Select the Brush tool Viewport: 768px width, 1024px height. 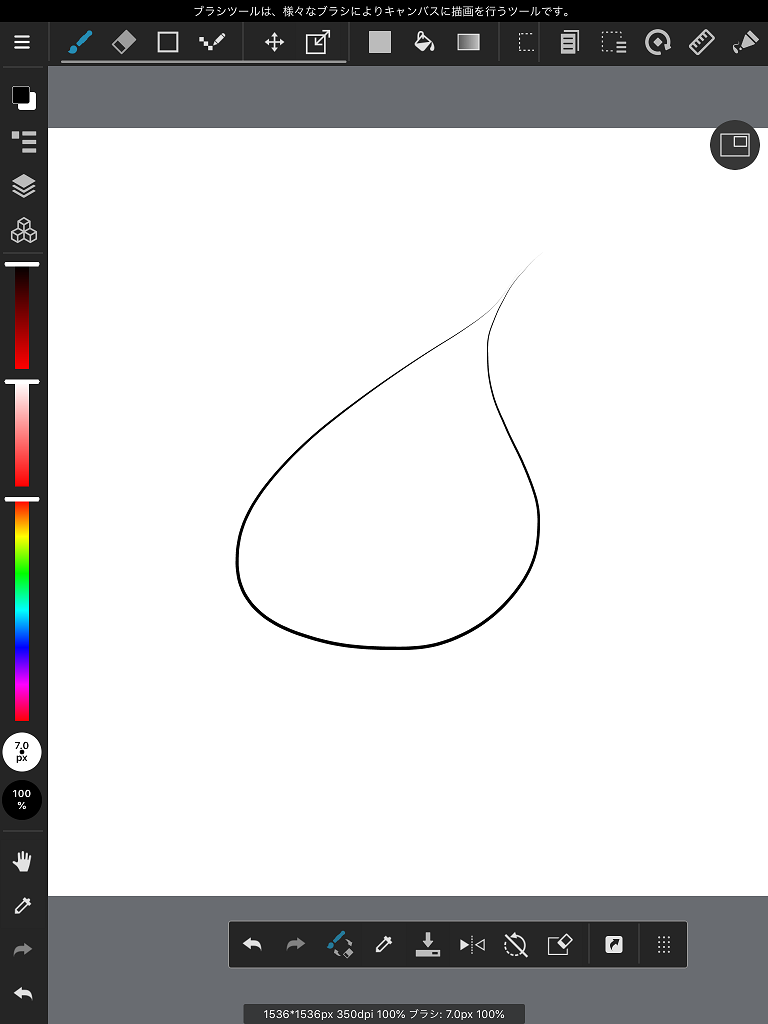coord(80,42)
